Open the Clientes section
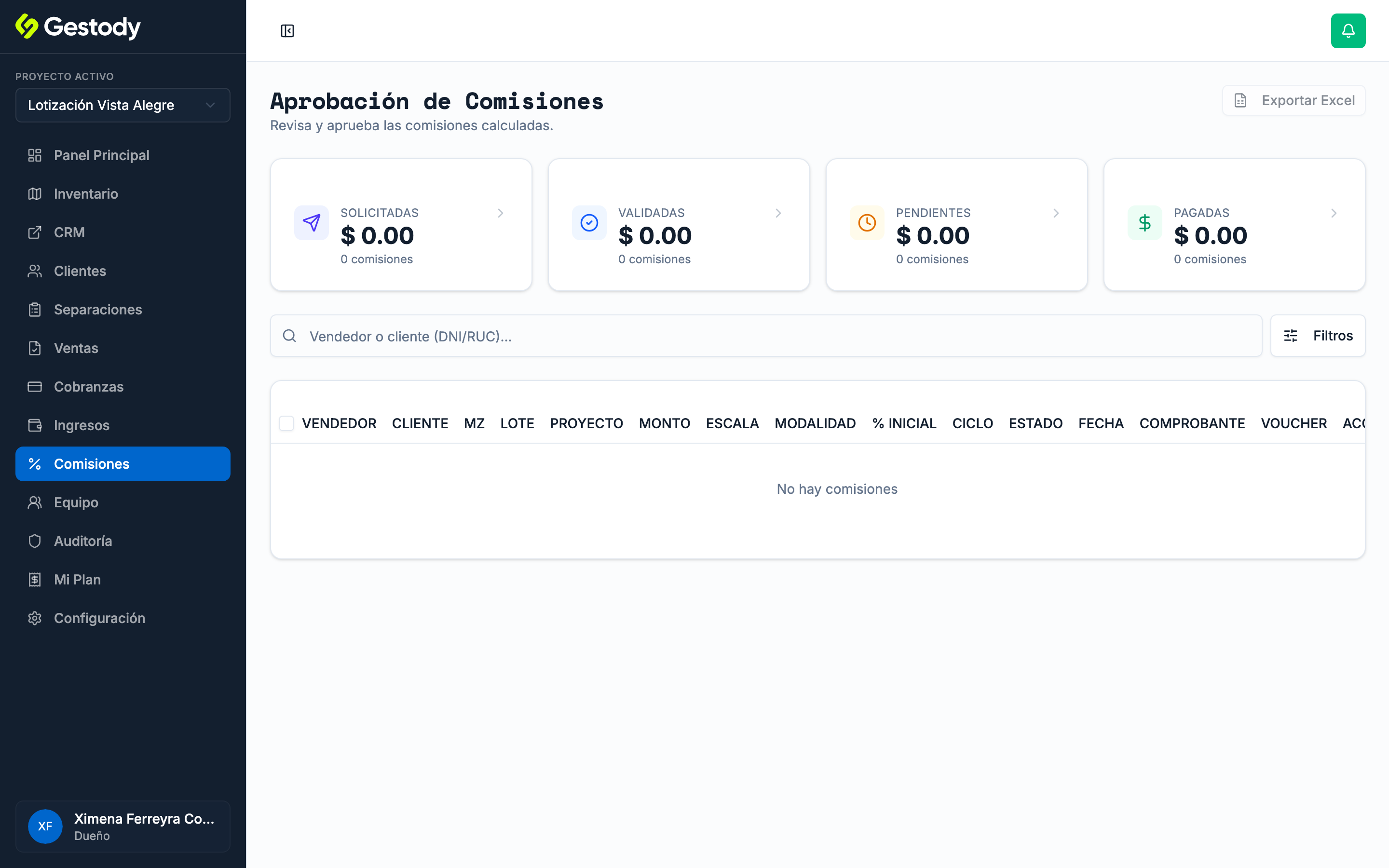This screenshot has width=1389, height=868. tap(123, 271)
